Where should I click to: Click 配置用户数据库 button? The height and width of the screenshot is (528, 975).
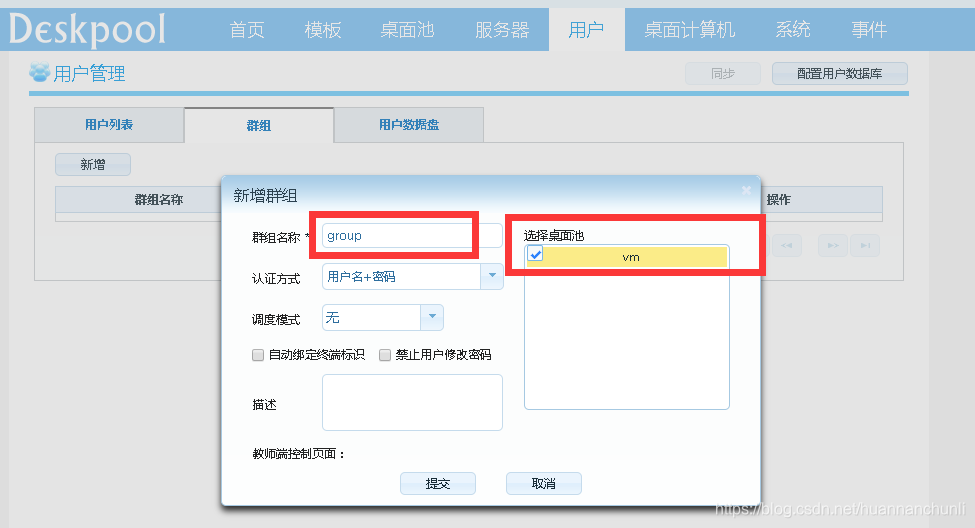pyautogui.click(x=839, y=73)
